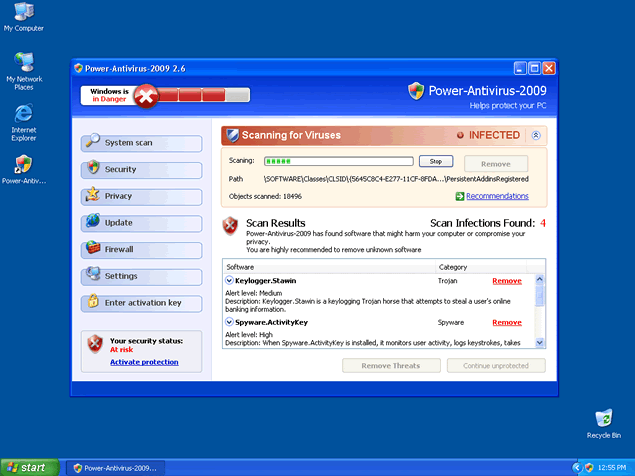
Task: Remove the Spyware.ActivityKey threat
Action: [507, 322]
